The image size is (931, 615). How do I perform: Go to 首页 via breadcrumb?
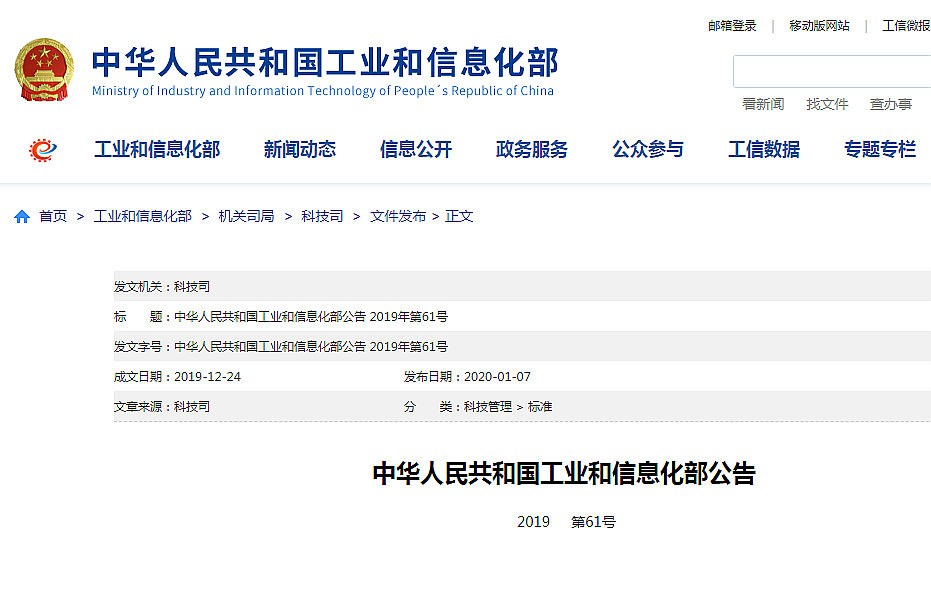[x=51, y=216]
